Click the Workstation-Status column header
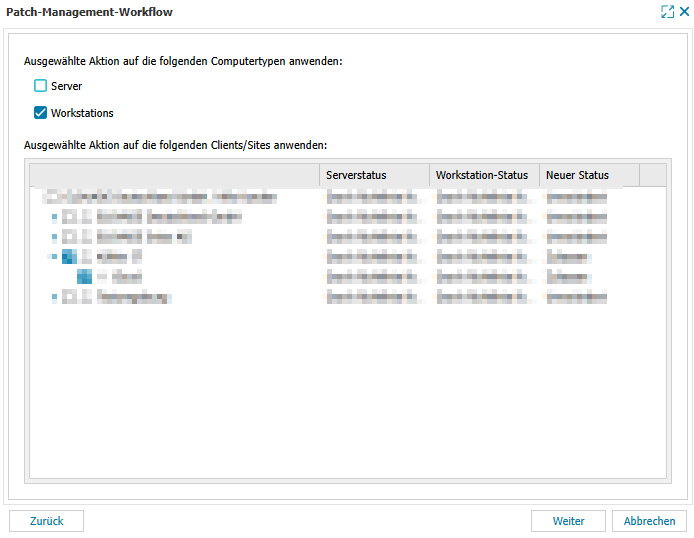This screenshot has height=538, width=694. click(x=484, y=175)
